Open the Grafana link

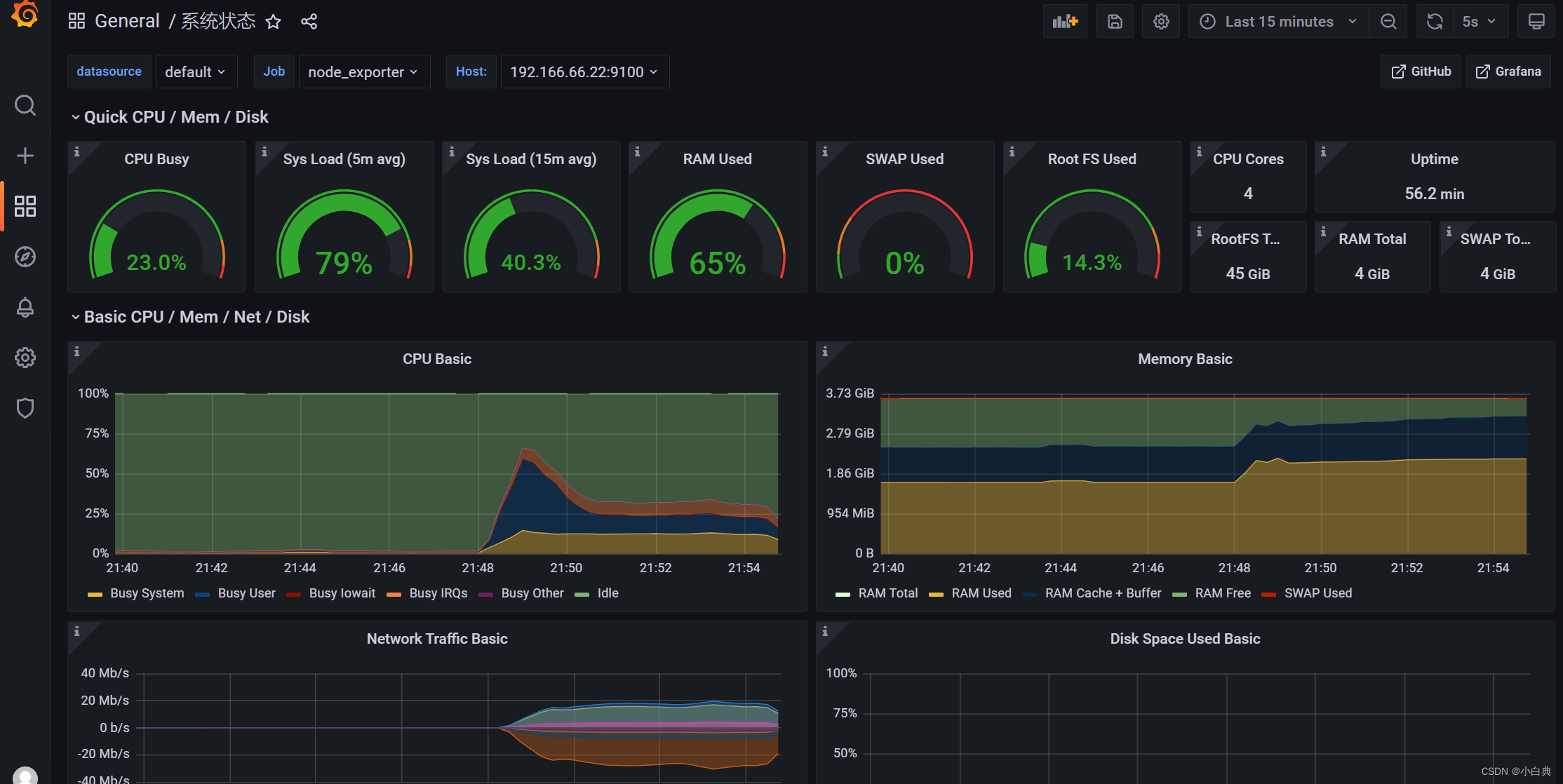click(x=1508, y=72)
